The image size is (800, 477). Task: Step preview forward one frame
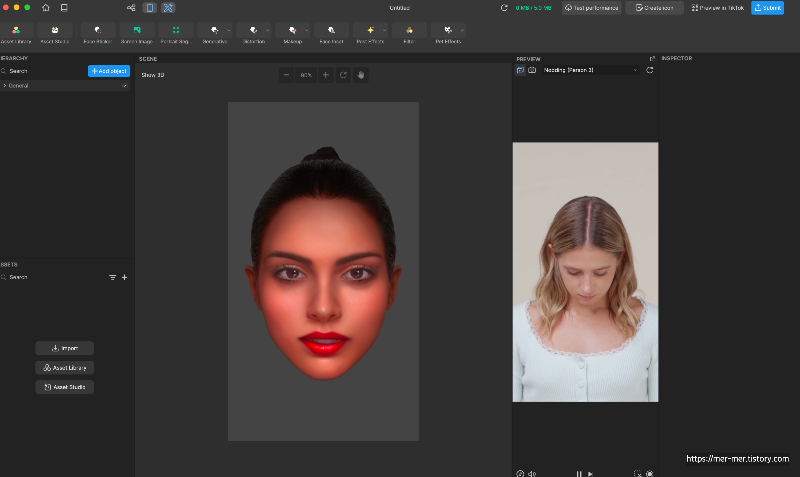click(590, 473)
